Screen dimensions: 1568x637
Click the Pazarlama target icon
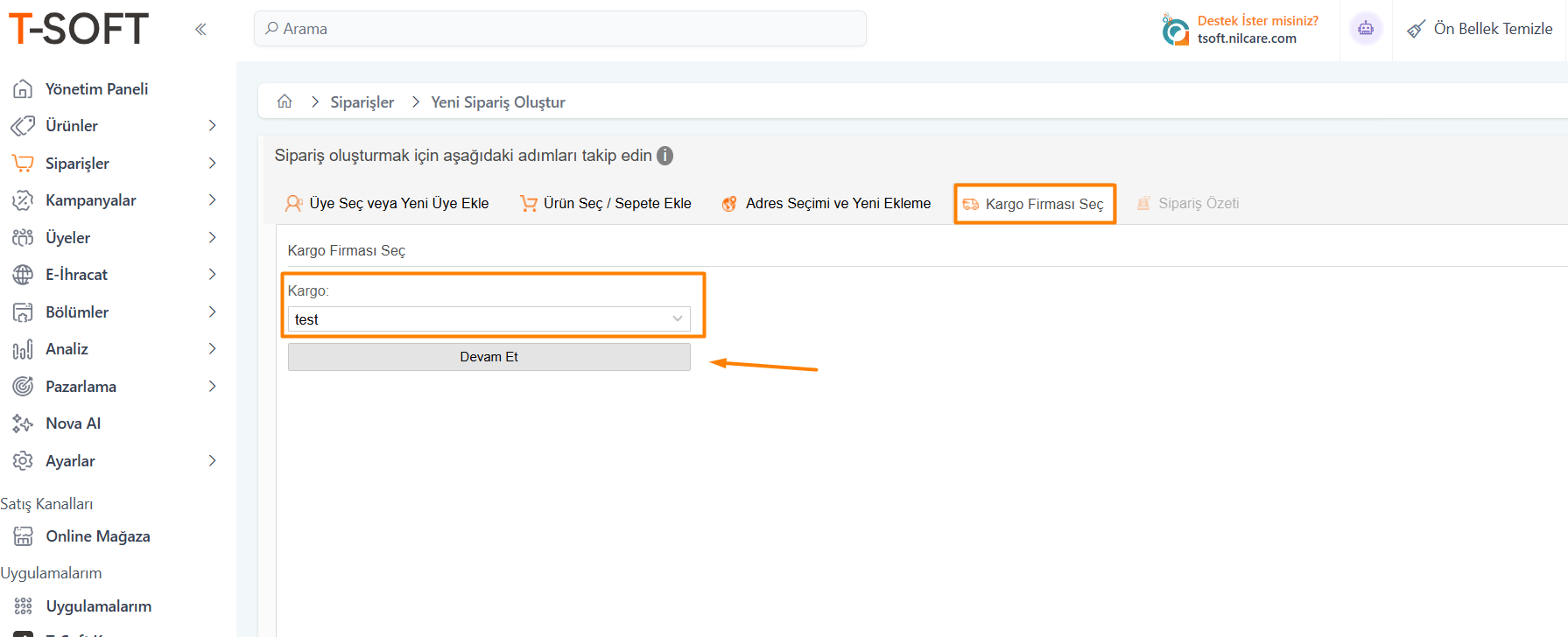(23, 387)
